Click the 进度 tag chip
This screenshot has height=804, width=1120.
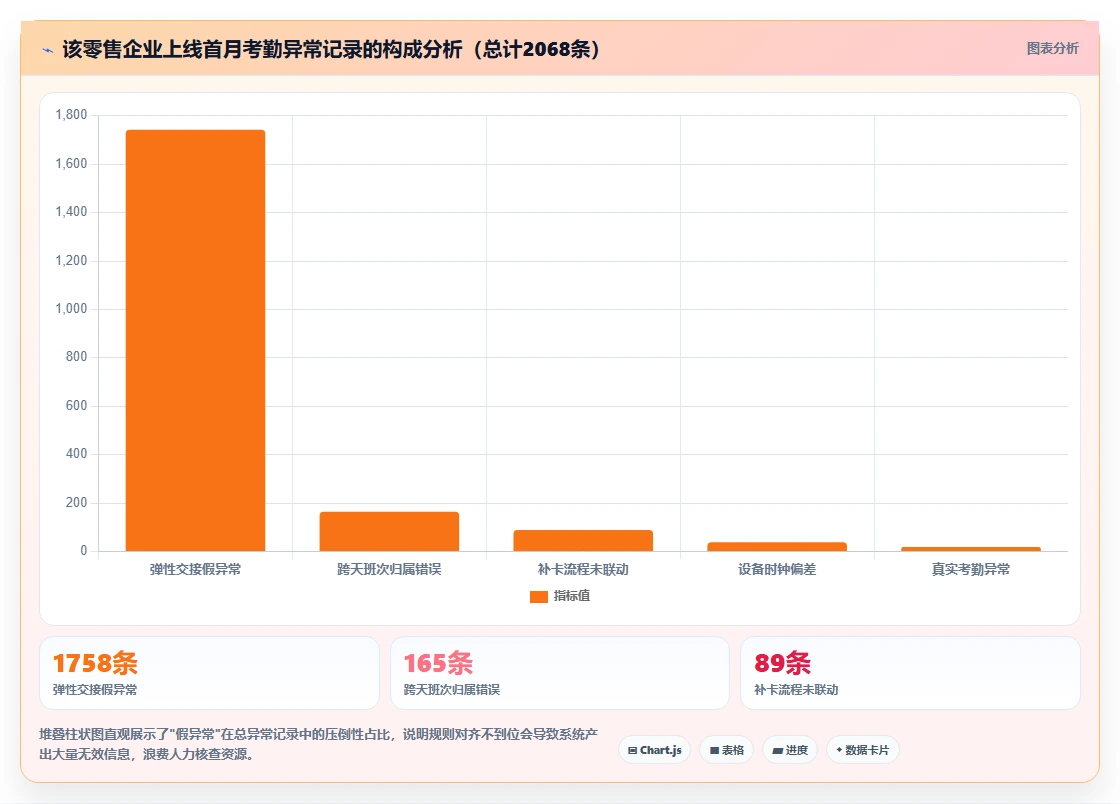[x=790, y=750]
